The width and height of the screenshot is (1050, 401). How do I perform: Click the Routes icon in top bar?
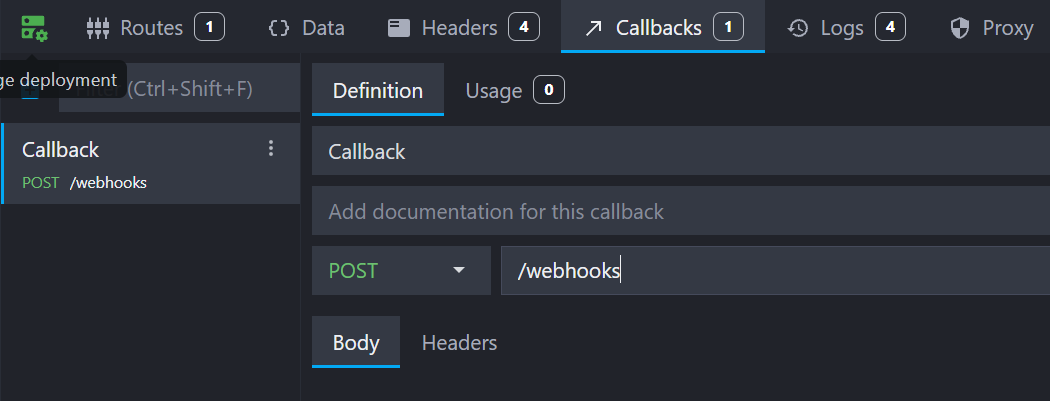(96, 28)
